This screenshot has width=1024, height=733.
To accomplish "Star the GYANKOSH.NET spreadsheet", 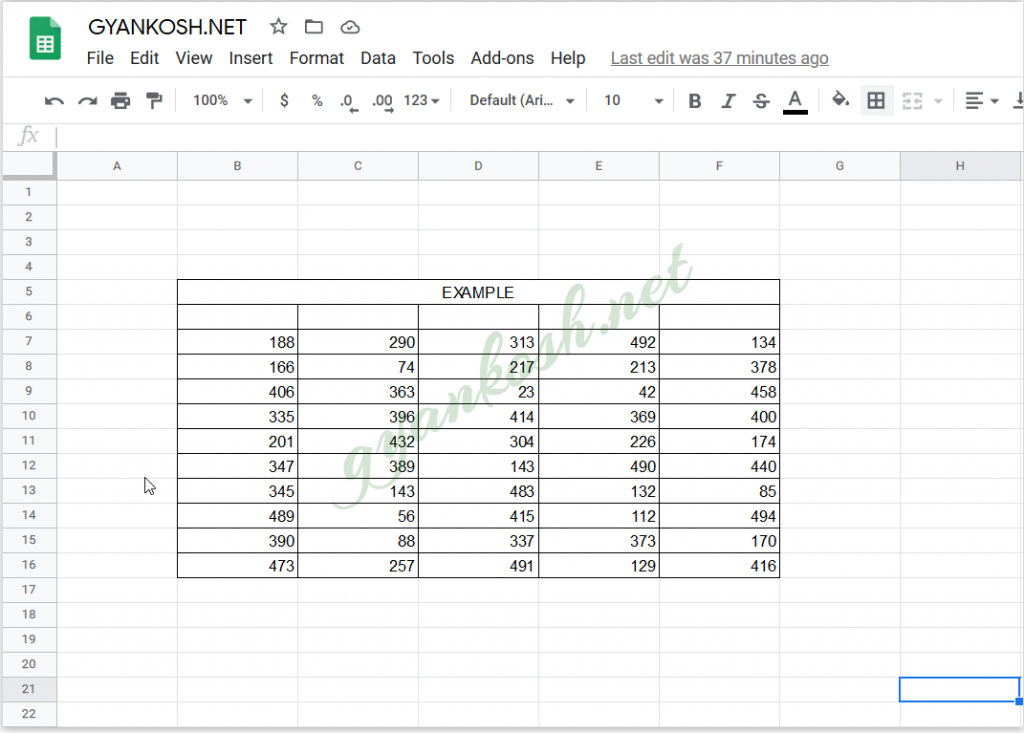I will pos(277,27).
